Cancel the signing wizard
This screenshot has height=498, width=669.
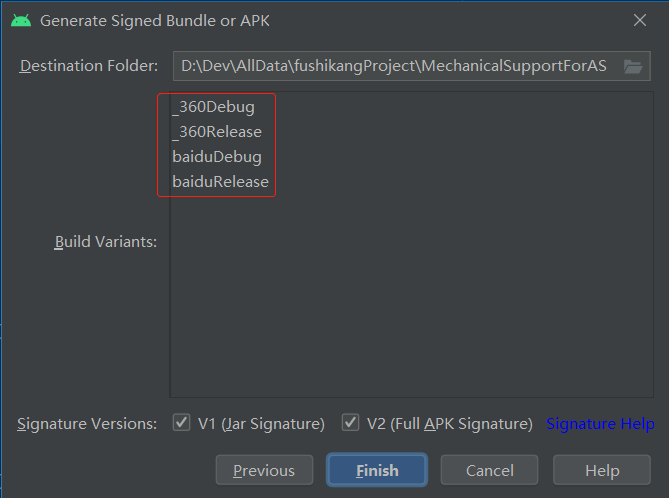click(490, 470)
